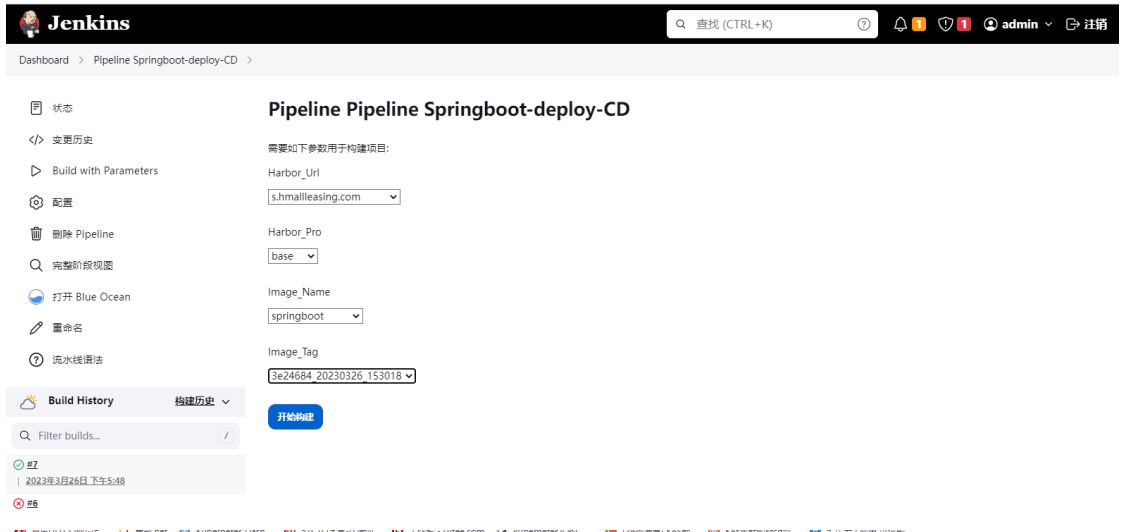Click the Jenkins butler logo icon
The width and height of the screenshot is (1125, 532).
point(30,23)
